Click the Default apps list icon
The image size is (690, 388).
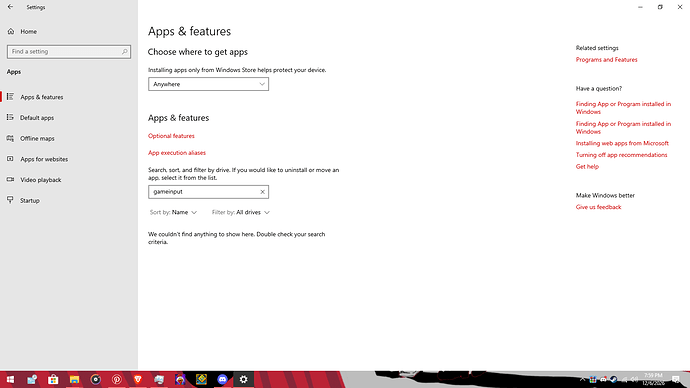click(x=10, y=117)
